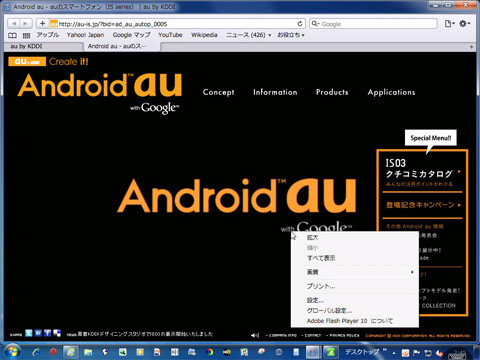Go forward with the browser forward arrow
Image resolution: width=480 pixels, height=360 pixels.
click(x=25, y=24)
